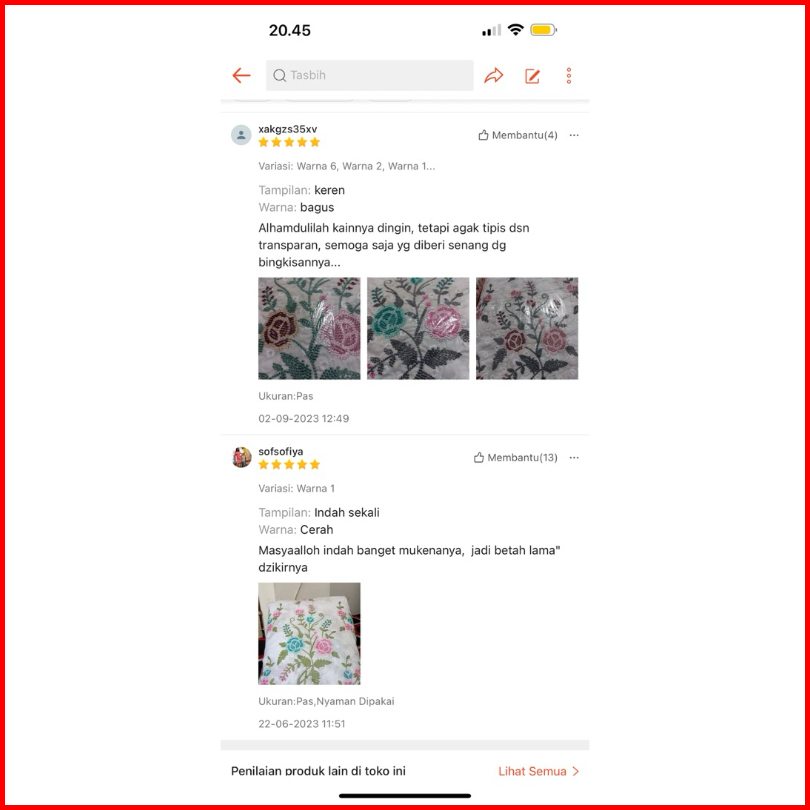Open sofsofiya's profile picture
810x810 pixels.
click(241, 457)
